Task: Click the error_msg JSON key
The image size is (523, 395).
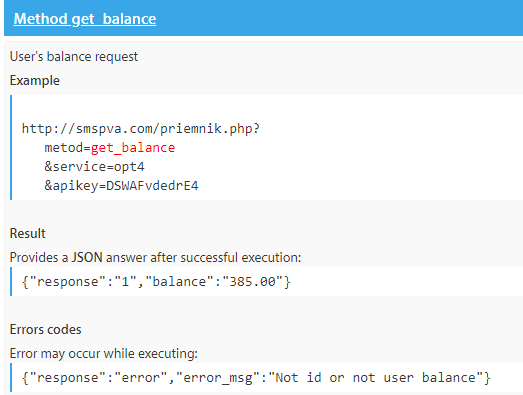Action: point(218,378)
